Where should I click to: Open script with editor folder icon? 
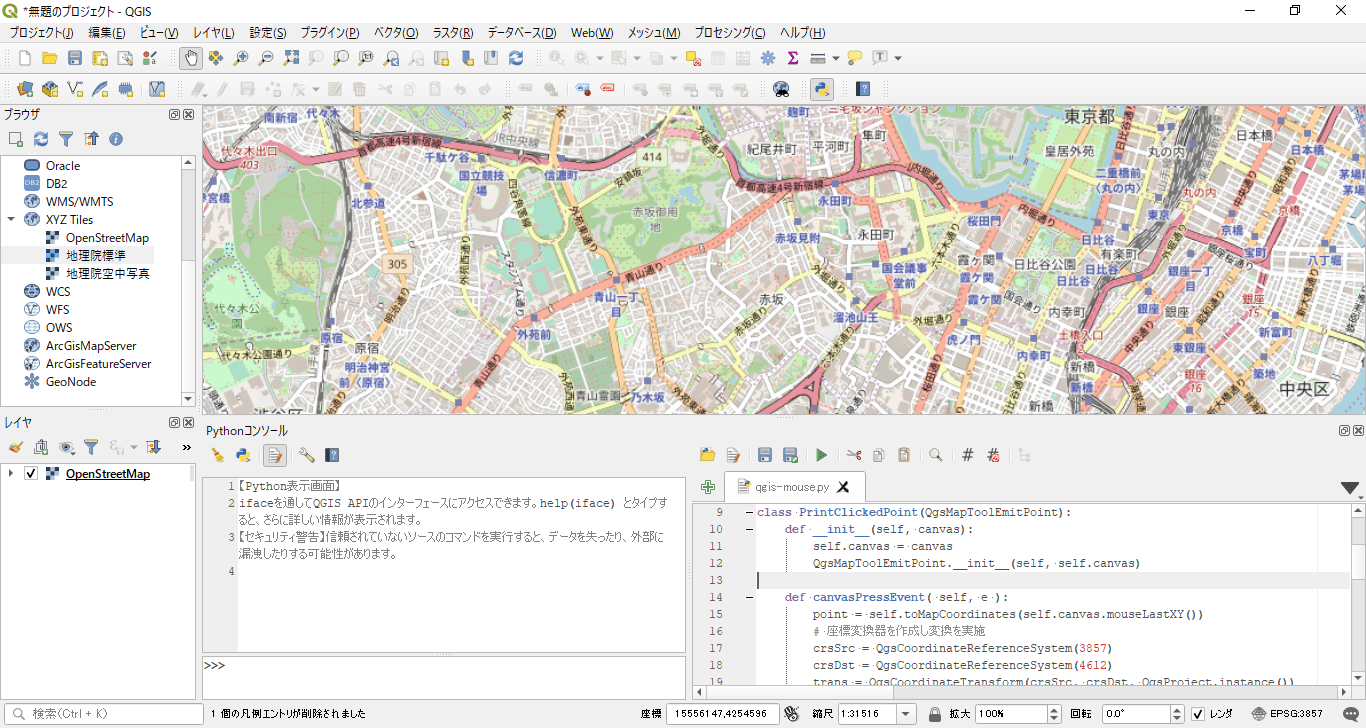tap(707, 455)
